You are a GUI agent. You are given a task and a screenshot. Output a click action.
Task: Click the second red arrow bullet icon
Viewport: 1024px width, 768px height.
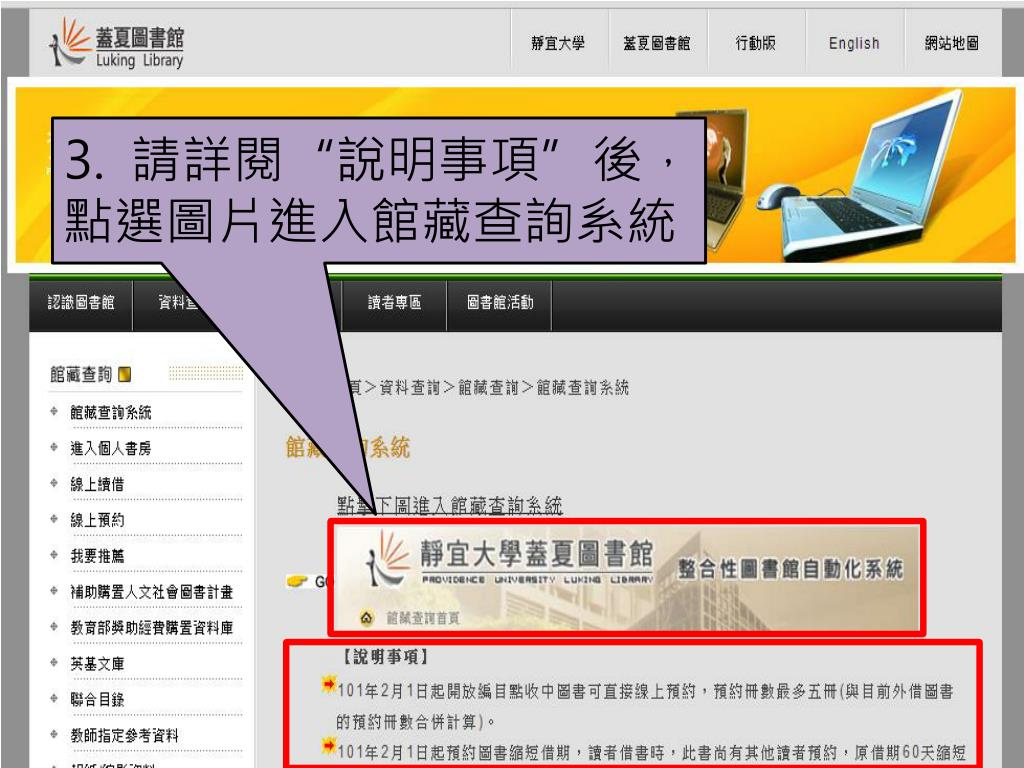329,745
